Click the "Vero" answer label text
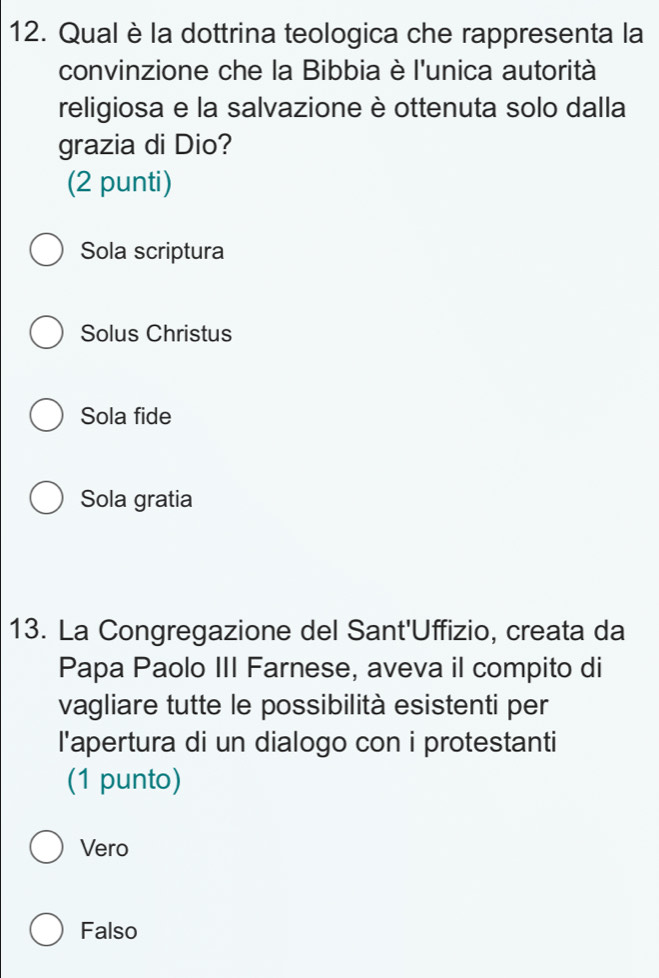 (x=106, y=848)
